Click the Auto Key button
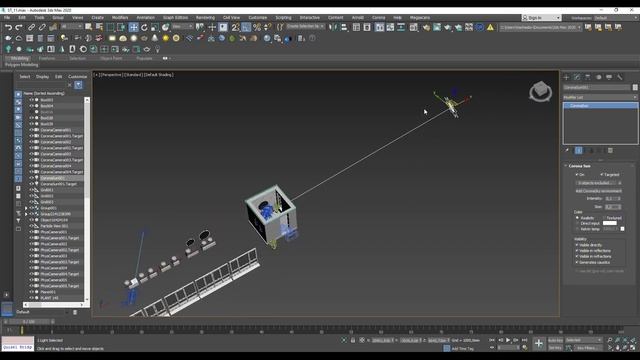640x360 pixels. pos(555,340)
